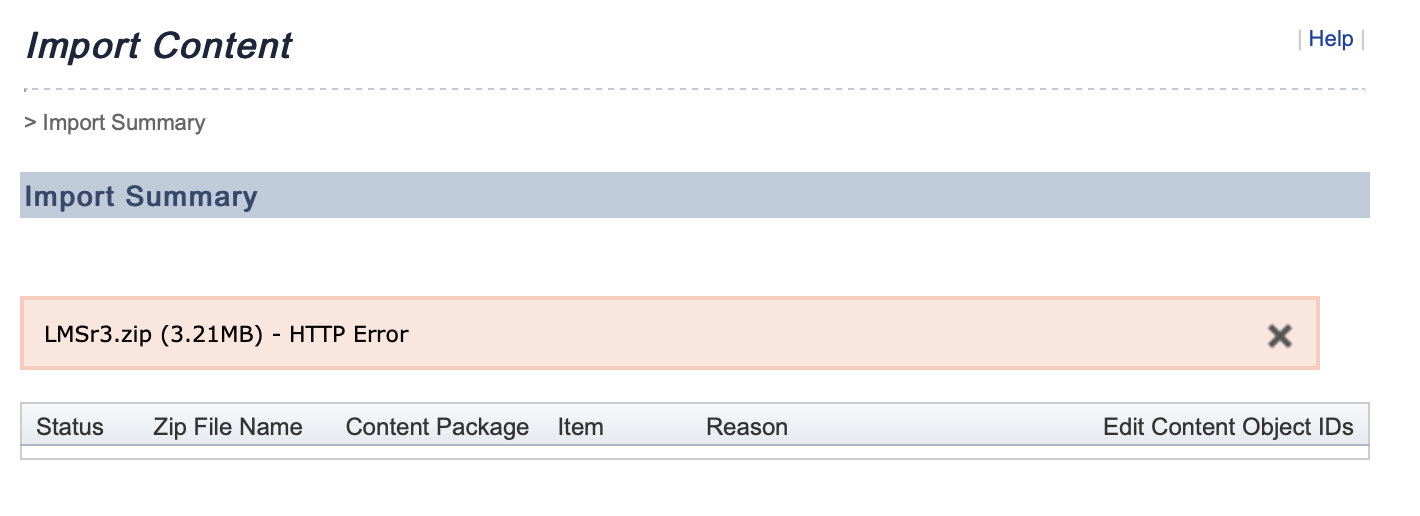Sort by Zip File Name column
1420x516 pixels.
pos(227,427)
